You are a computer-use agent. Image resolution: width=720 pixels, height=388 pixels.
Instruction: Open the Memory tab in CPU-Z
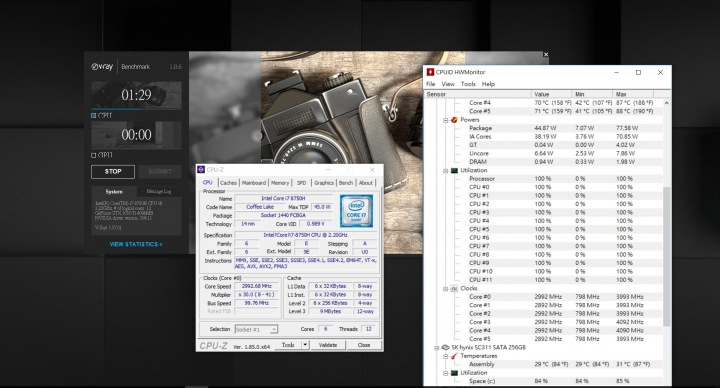(280, 183)
